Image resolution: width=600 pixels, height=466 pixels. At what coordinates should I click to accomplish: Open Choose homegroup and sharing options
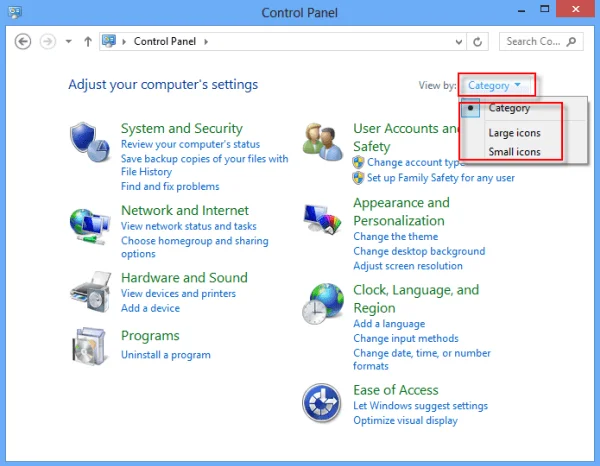[194, 247]
